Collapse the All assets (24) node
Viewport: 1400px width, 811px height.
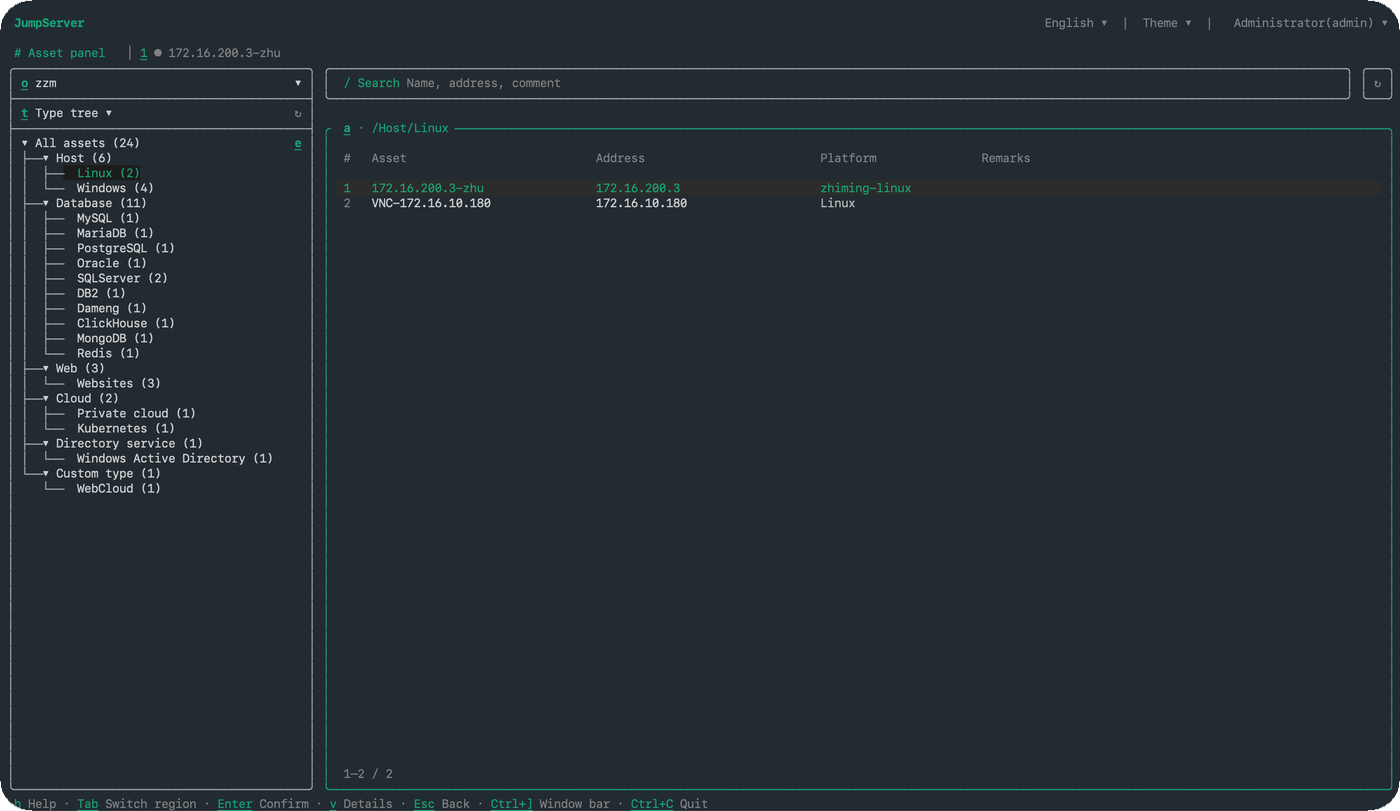click(x=25, y=144)
